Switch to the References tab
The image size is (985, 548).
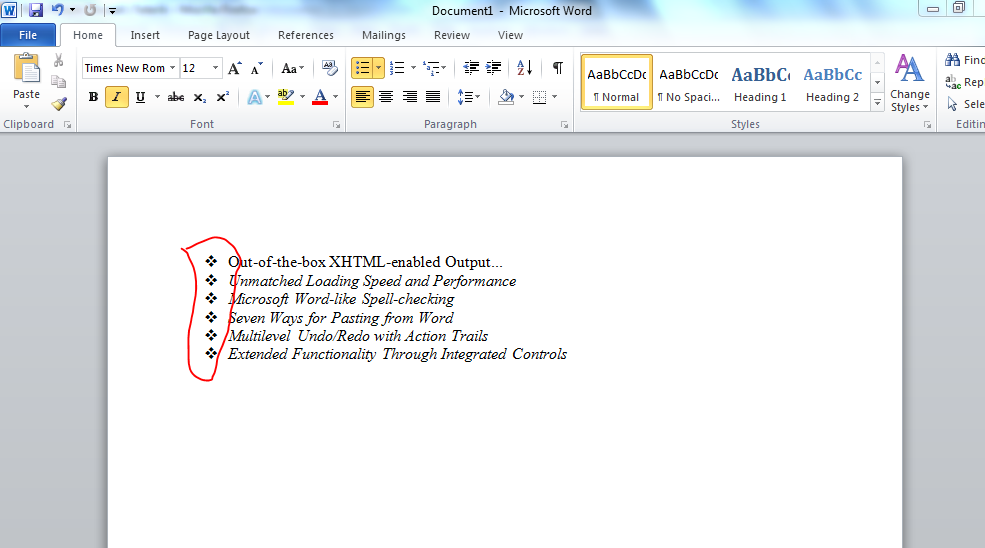306,35
